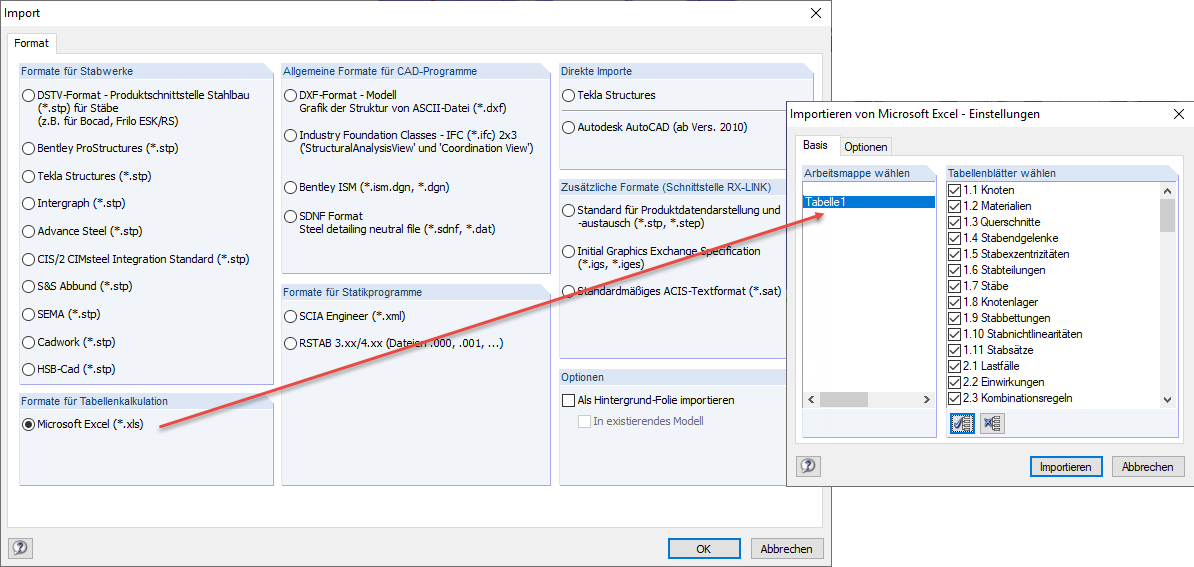Click sheet list scrollbar down arrow

coord(1167,400)
